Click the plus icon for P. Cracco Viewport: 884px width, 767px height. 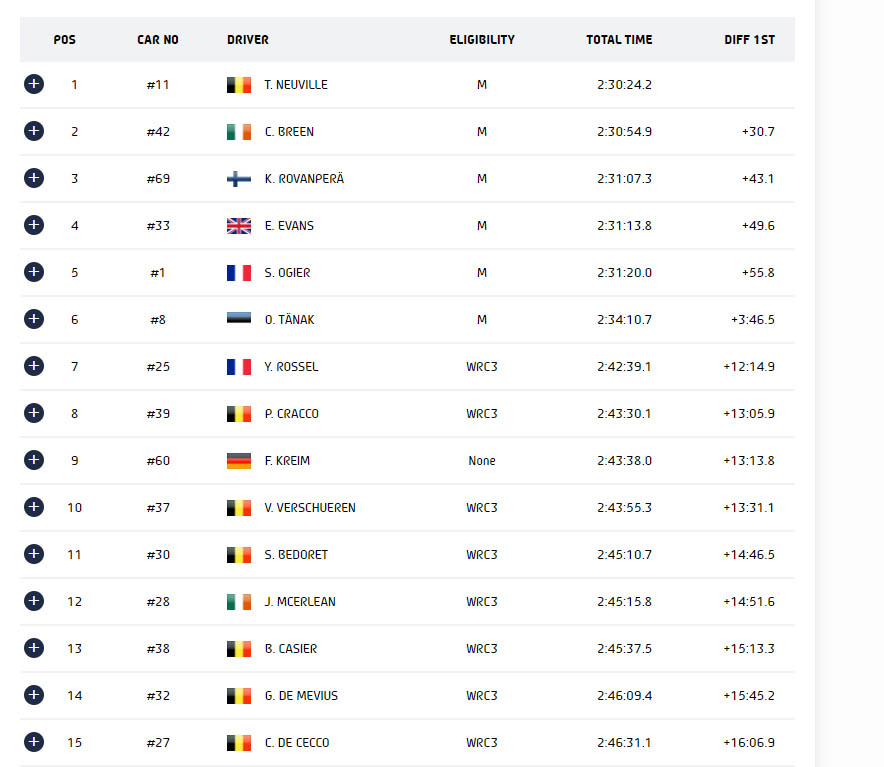(x=34, y=413)
